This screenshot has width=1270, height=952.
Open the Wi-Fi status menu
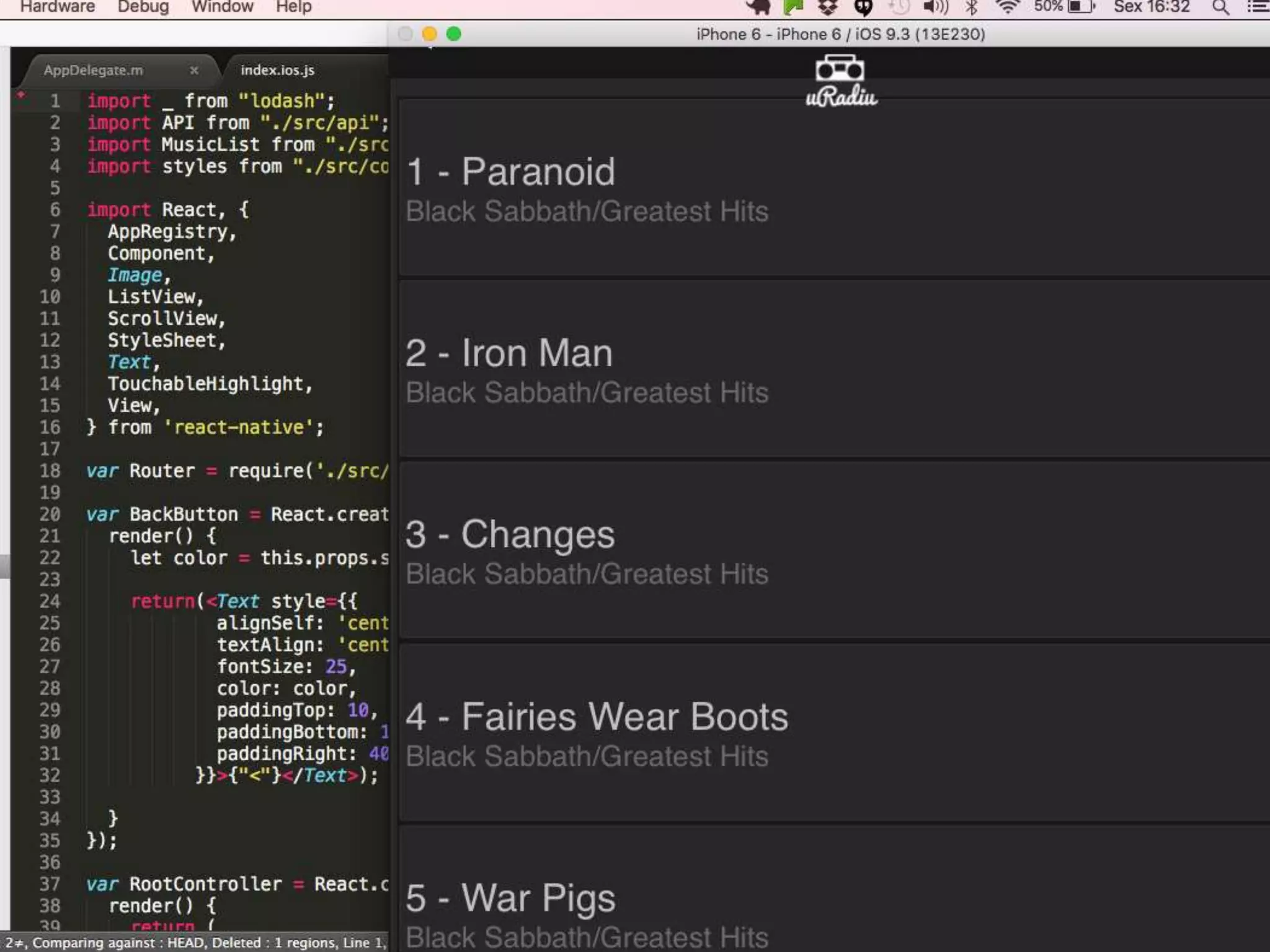tap(1007, 7)
